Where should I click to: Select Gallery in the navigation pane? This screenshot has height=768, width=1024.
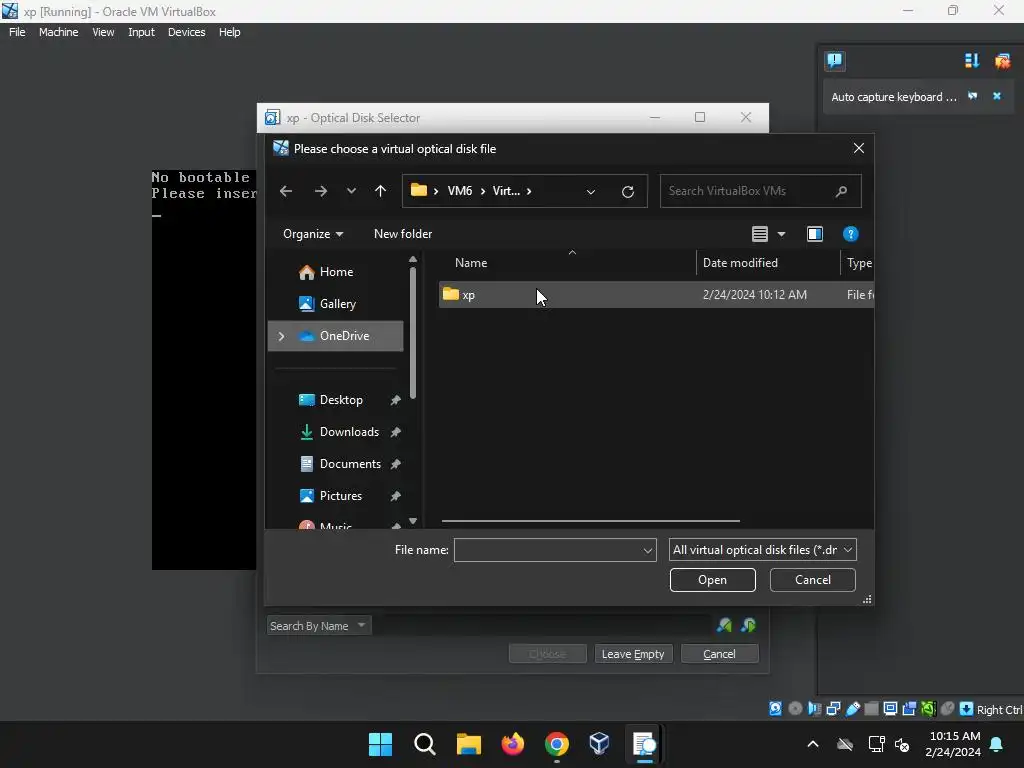(x=336, y=304)
